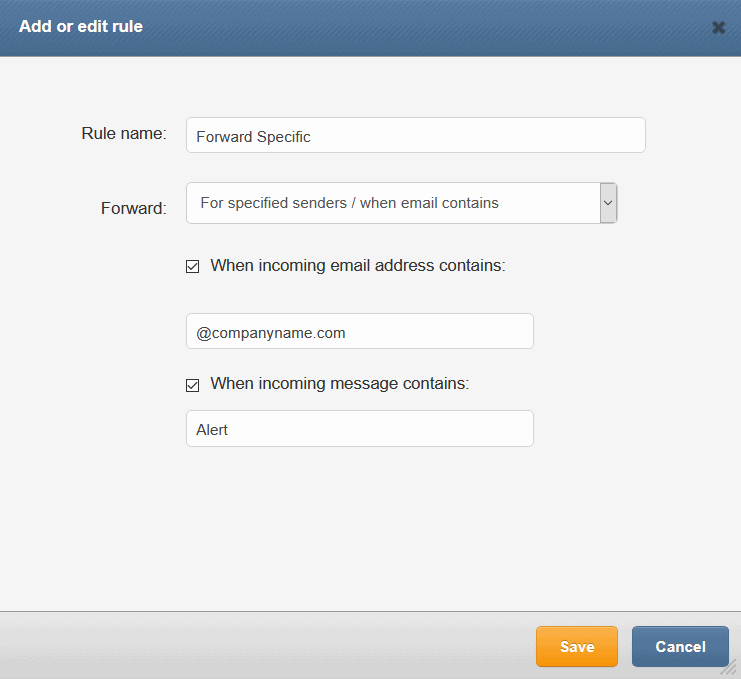741x679 pixels.
Task: Click the gray footer bar beside Save
Action: click(x=267, y=645)
